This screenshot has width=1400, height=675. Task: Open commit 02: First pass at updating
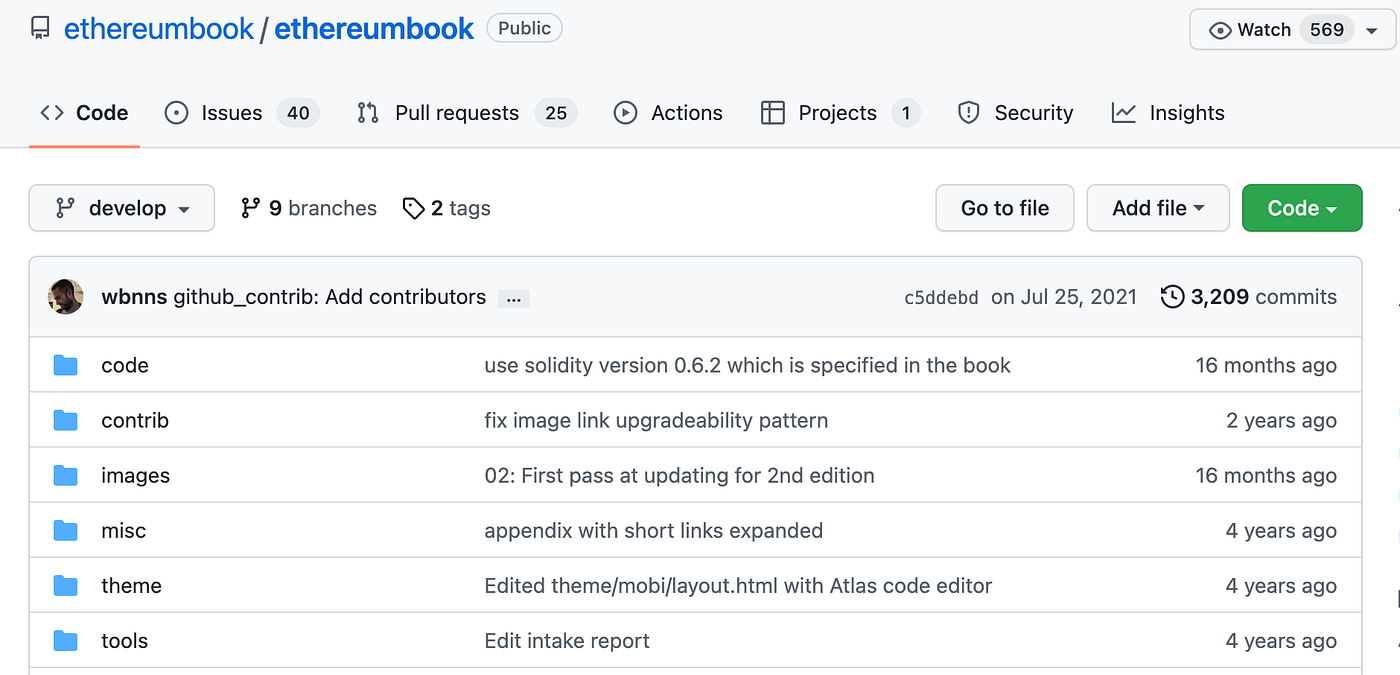point(679,476)
